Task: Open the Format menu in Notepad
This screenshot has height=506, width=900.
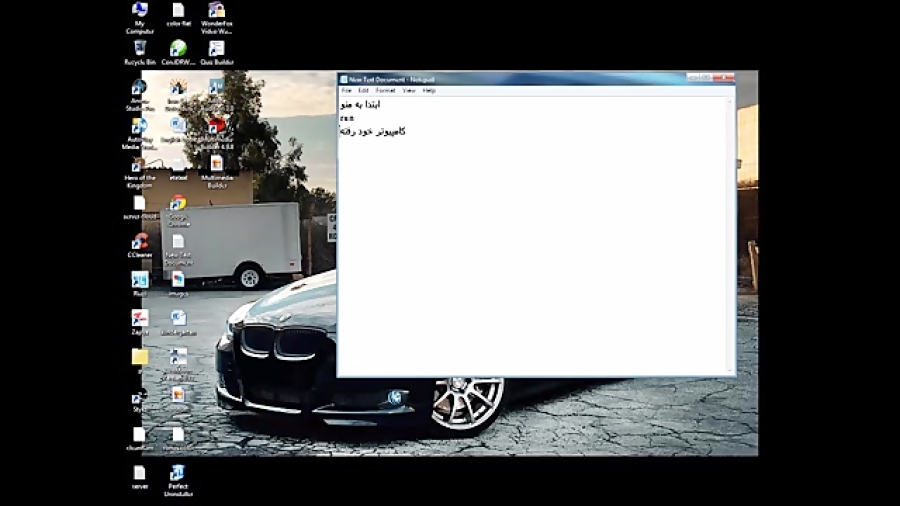Action: [x=385, y=91]
